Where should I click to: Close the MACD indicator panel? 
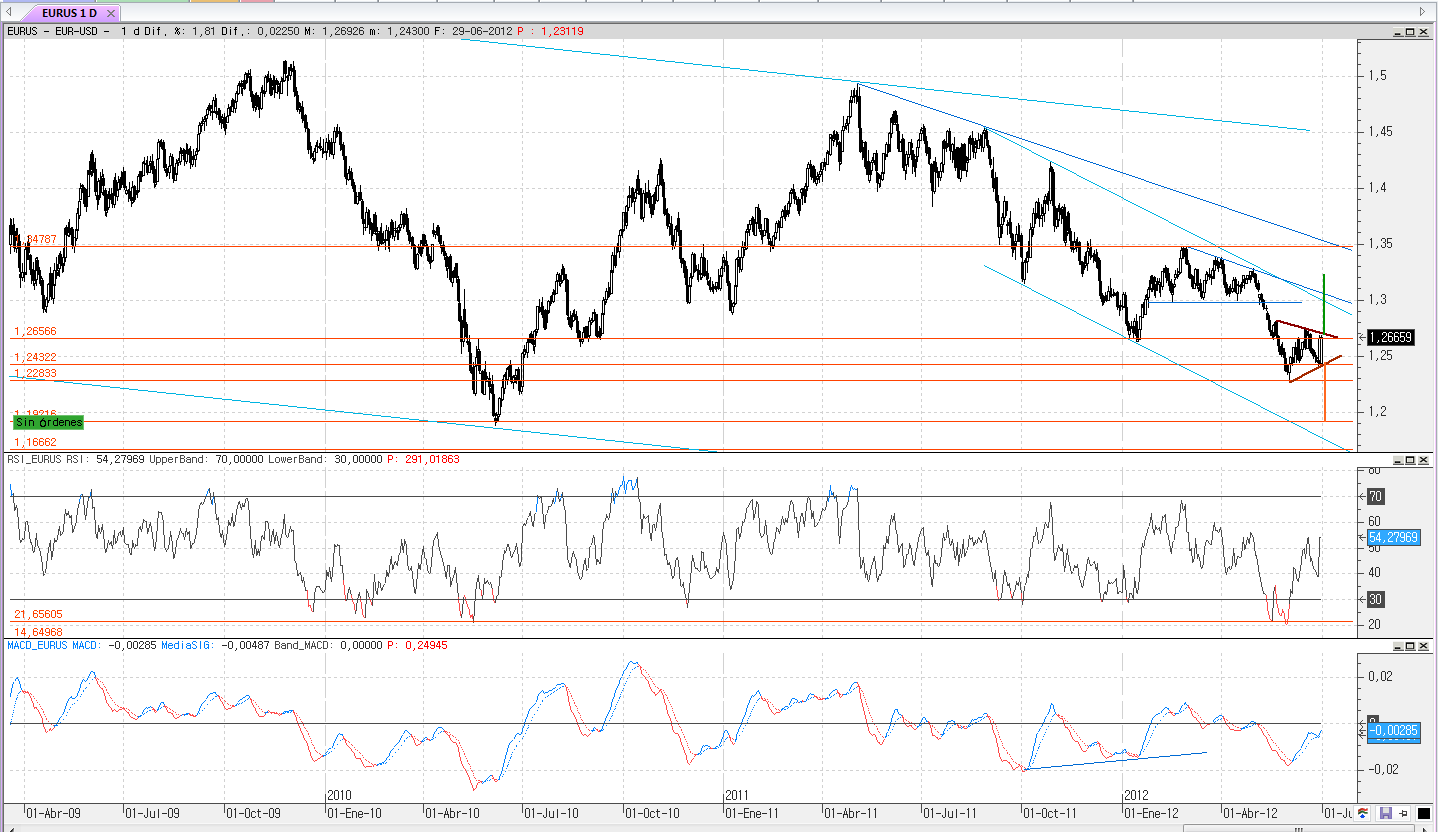click(1424, 647)
